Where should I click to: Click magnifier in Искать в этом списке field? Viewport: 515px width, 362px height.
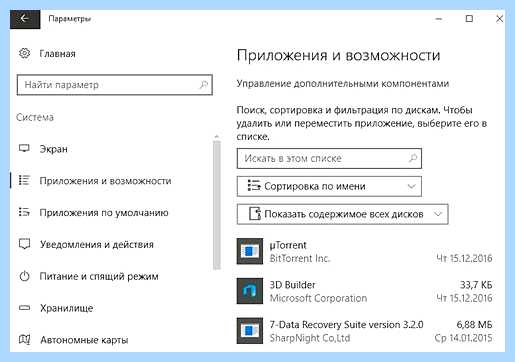coord(413,158)
